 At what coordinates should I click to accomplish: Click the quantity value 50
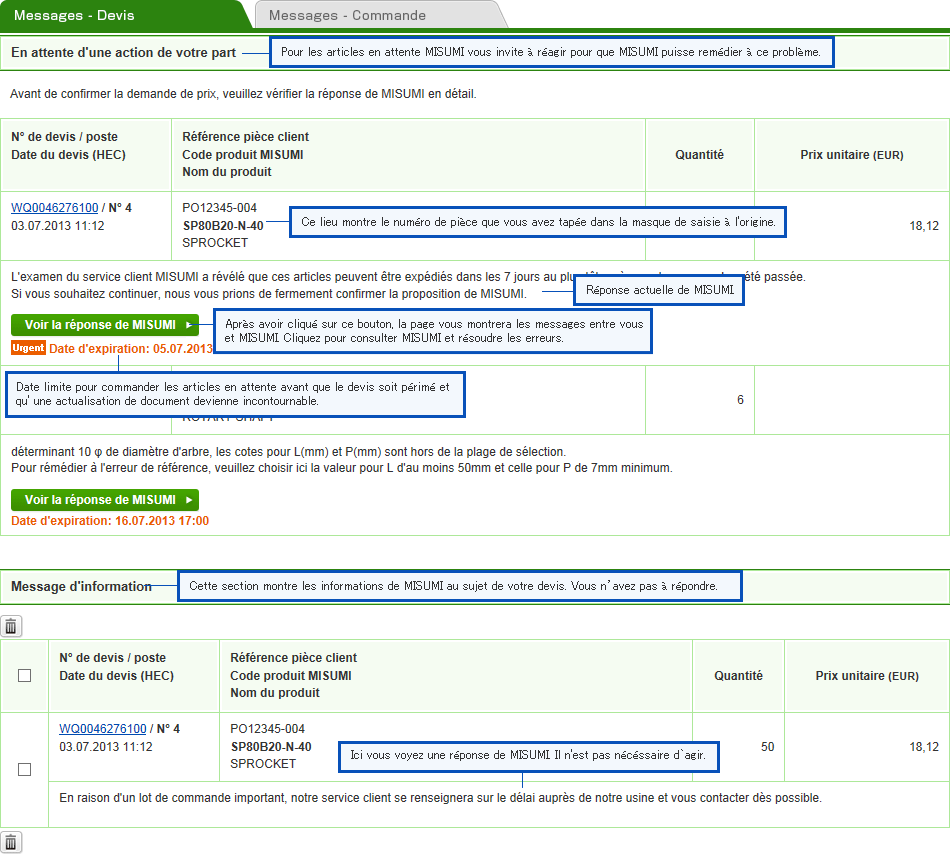[768, 747]
